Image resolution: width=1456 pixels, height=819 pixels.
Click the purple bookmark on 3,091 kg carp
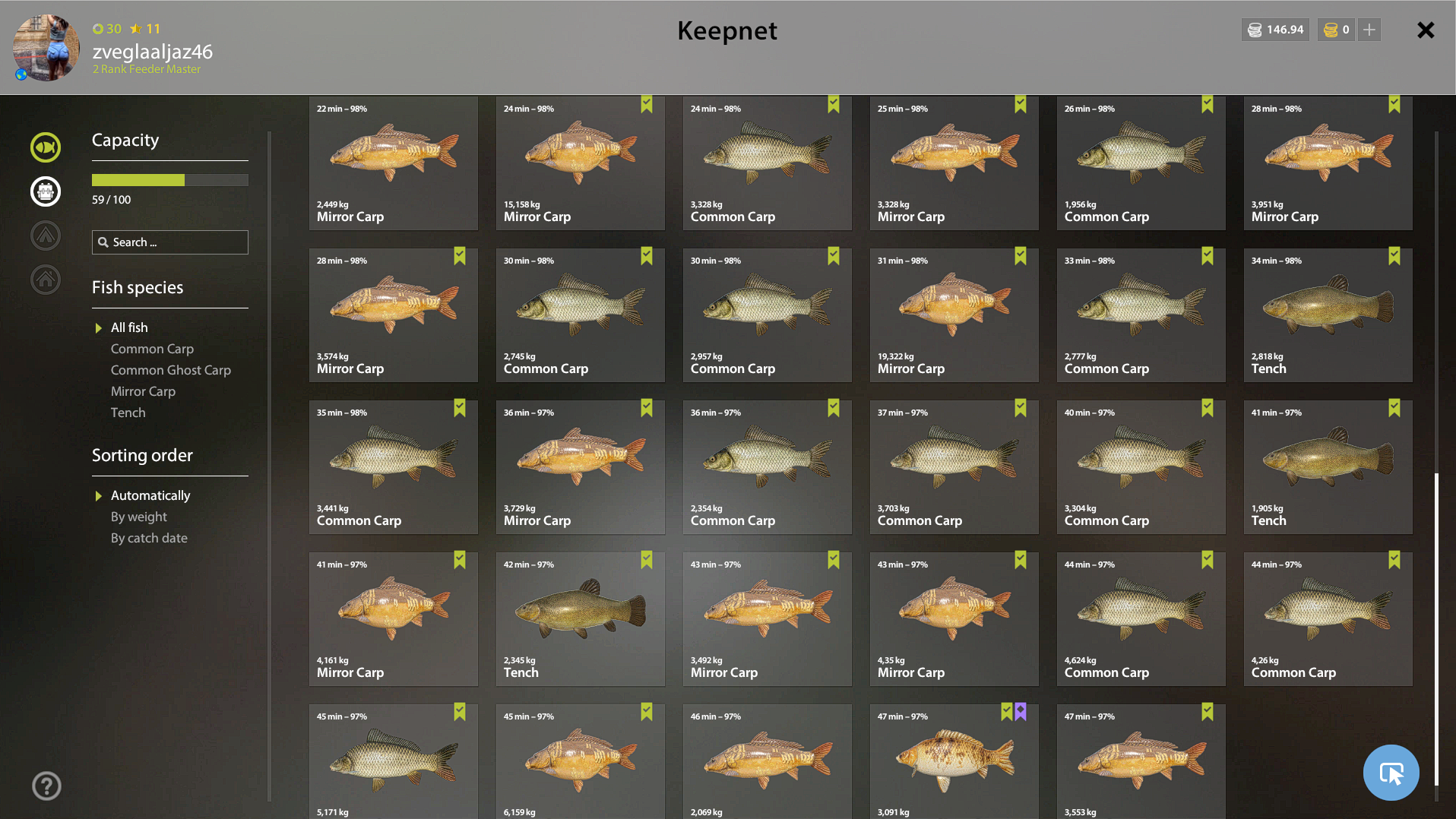1021,712
